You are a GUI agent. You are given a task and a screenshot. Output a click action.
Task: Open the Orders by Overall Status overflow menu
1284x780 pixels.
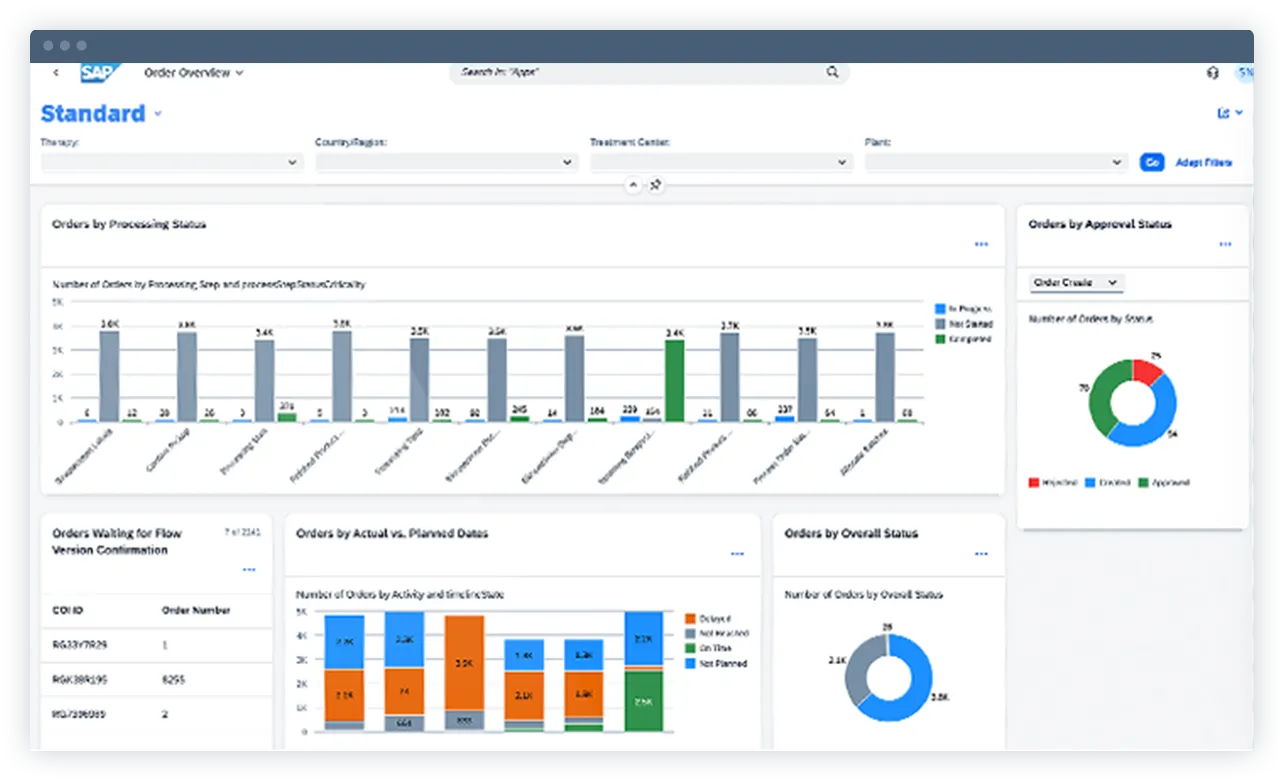pos(980,553)
